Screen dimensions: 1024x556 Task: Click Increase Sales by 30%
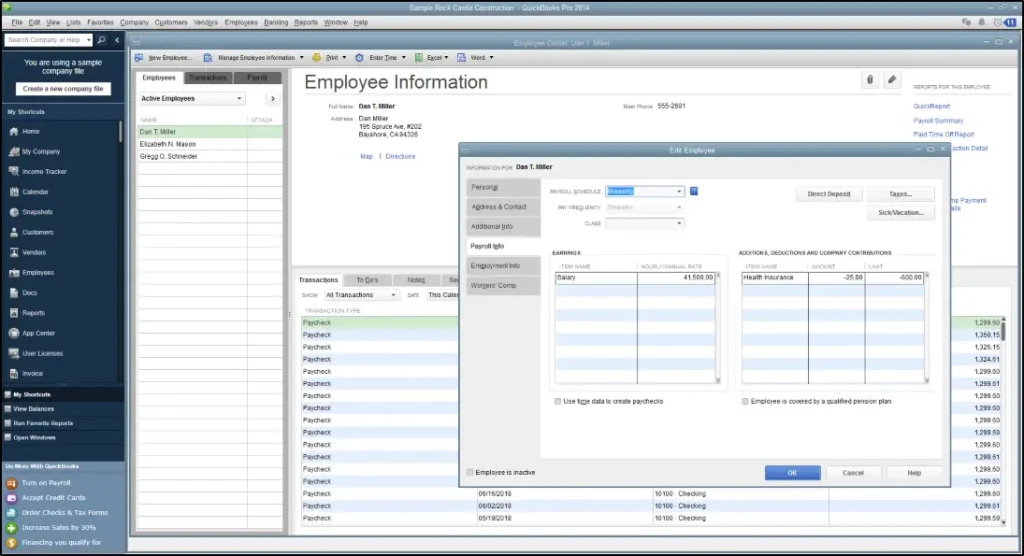coord(58,528)
